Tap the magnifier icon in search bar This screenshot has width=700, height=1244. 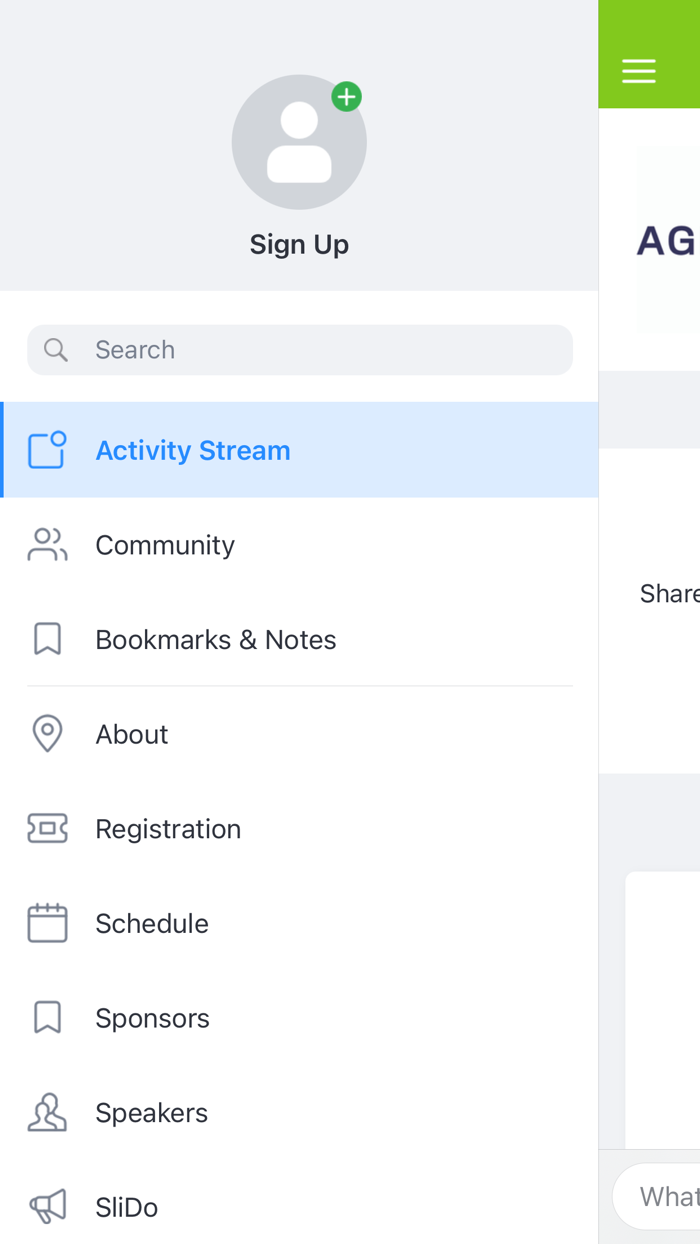(56, 350)
